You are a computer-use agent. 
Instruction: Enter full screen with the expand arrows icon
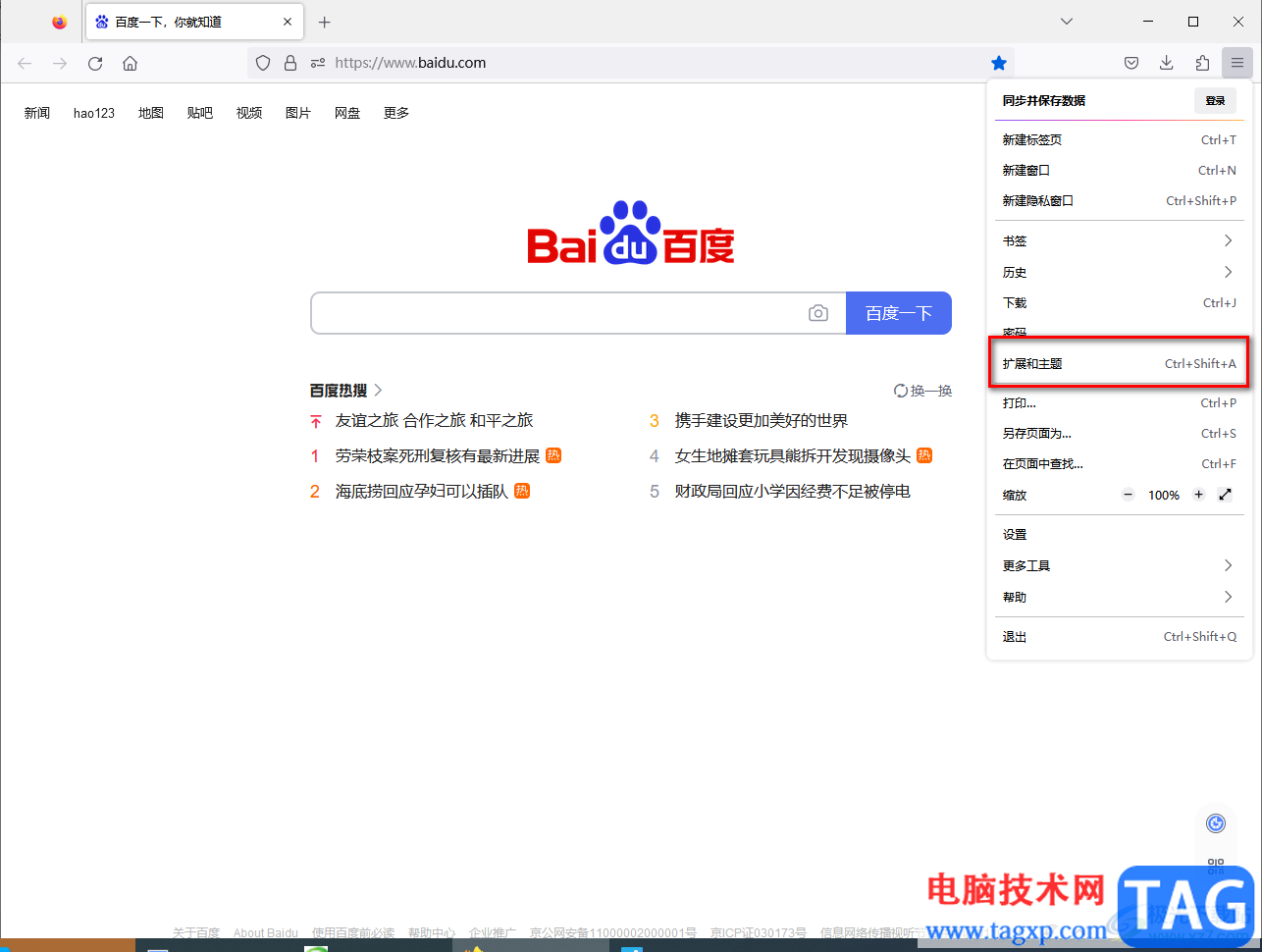(1225, 495)
